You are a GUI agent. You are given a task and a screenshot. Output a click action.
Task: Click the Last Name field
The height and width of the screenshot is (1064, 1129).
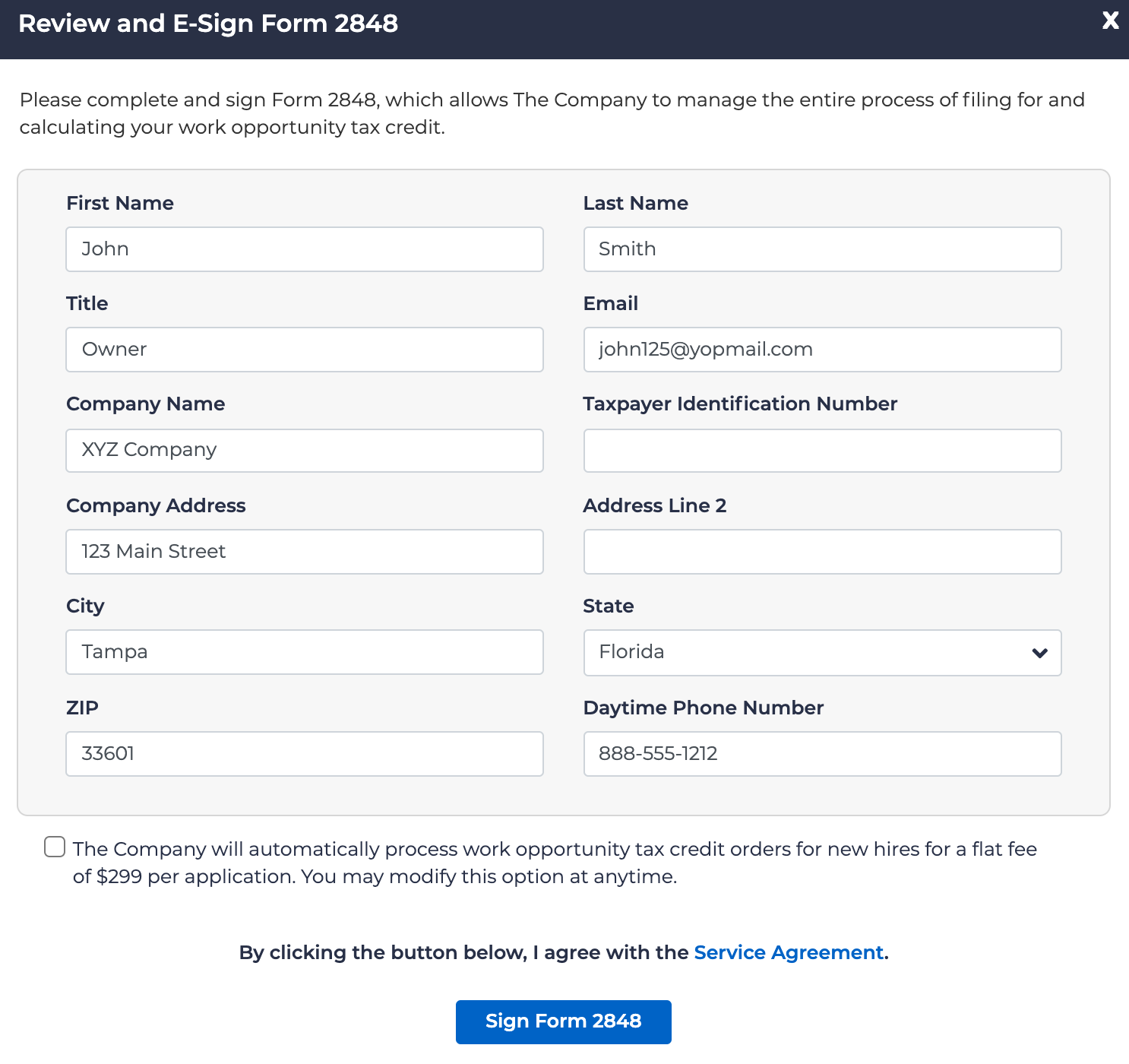[821, 249]
